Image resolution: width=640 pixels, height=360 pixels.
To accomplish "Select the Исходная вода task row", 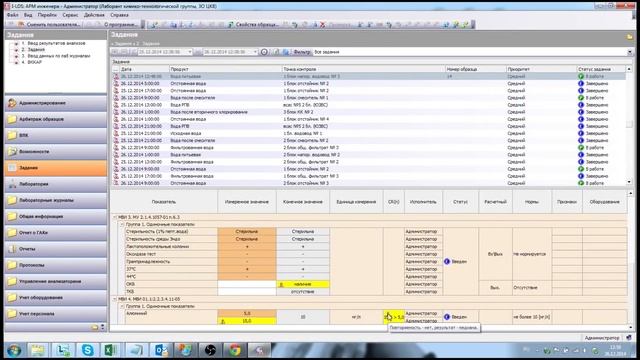I will [369, 133].
